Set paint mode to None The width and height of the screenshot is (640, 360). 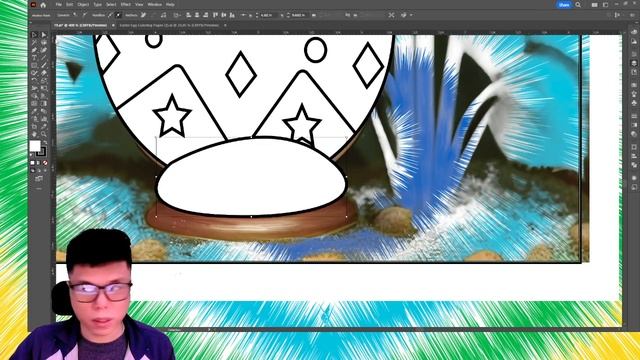(45, 162)
